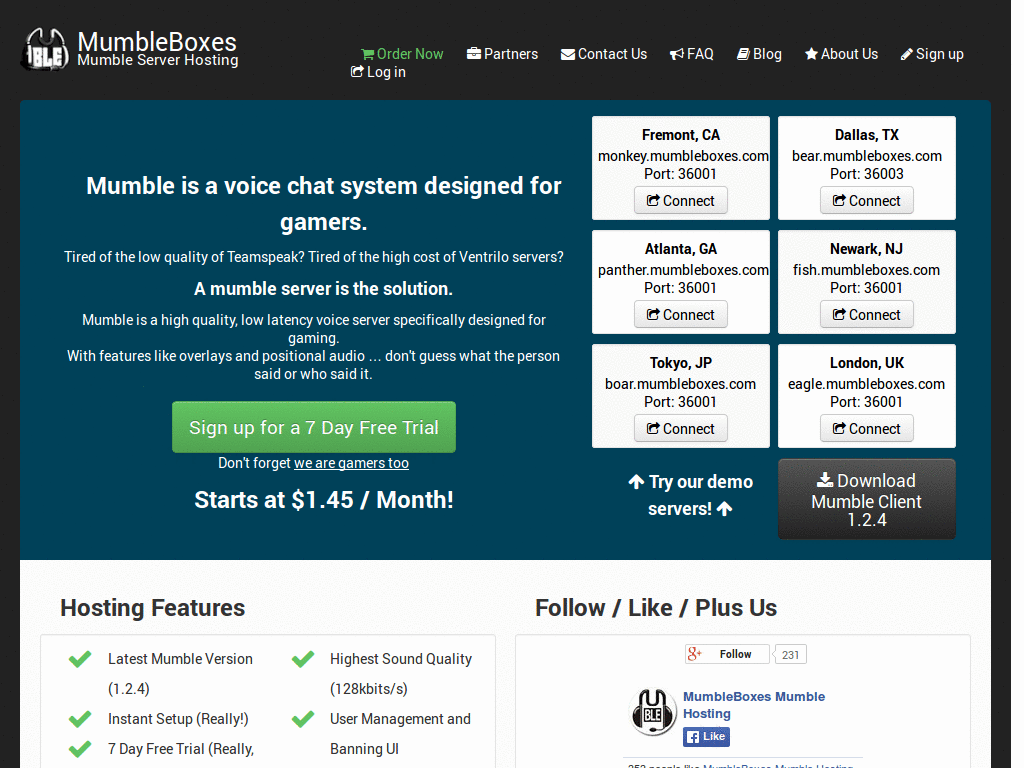Click the star icon beside About Us
Image resolution: width=1024 pixels, height=768 pixels.
pyautogui.click(x=811, y=54)
